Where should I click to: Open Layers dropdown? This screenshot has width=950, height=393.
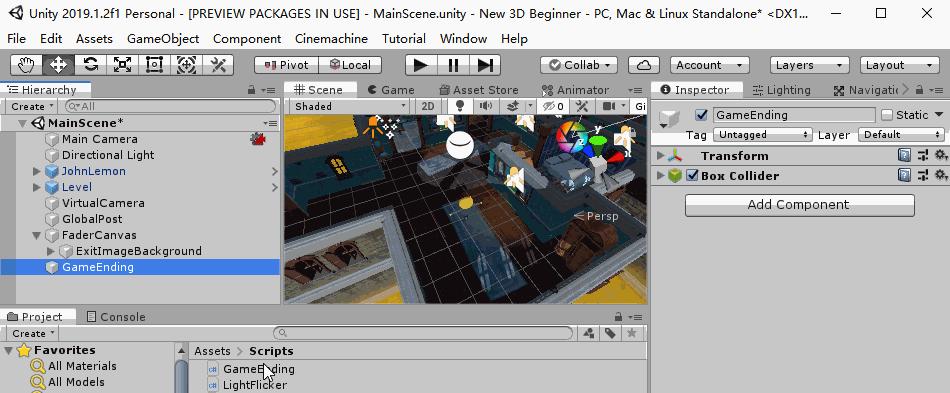(809, 65)
